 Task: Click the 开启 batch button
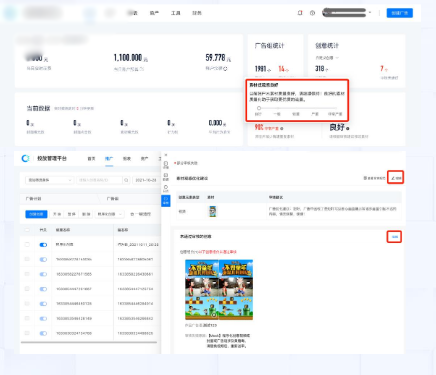57,214
